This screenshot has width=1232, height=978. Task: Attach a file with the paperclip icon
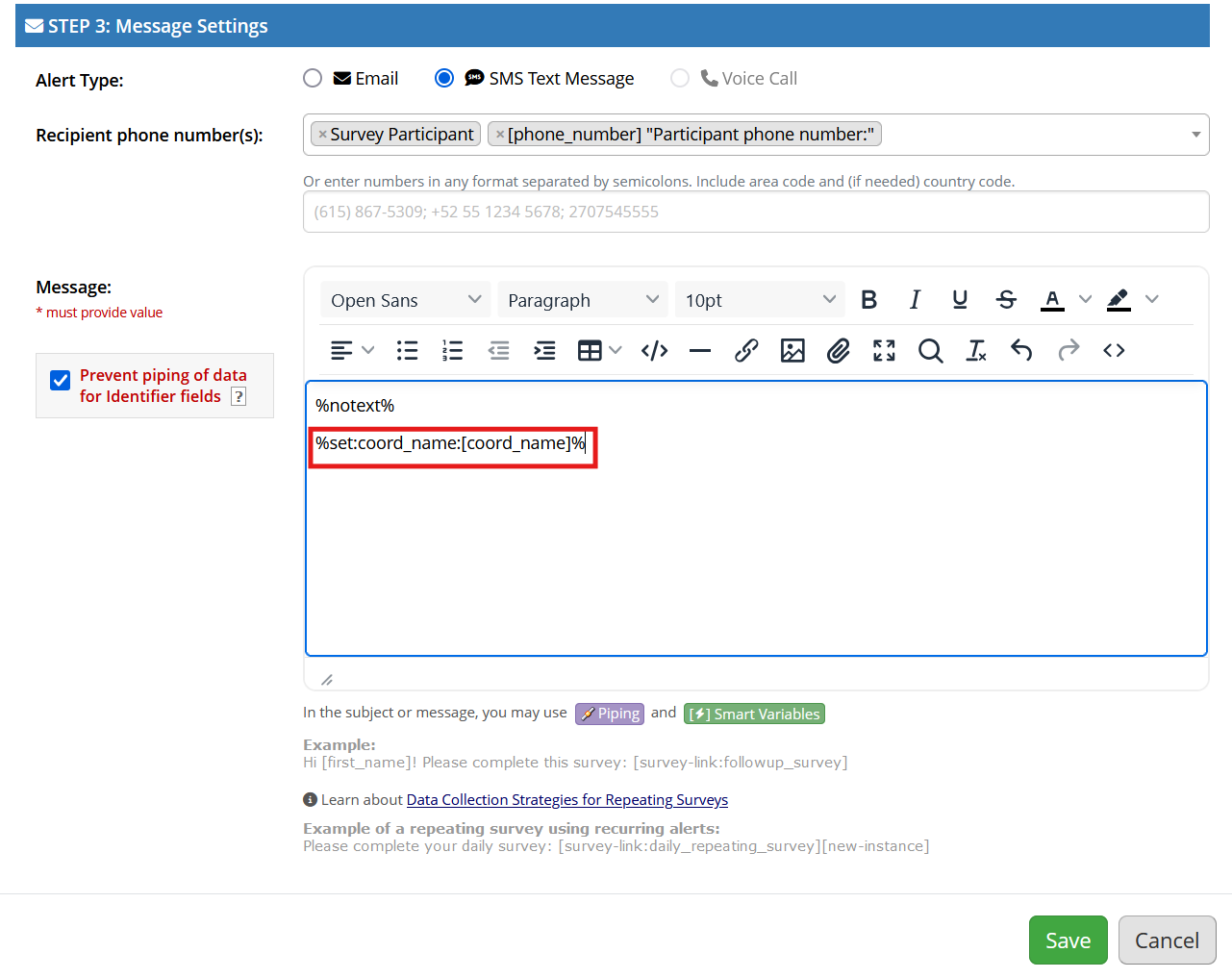839,350
